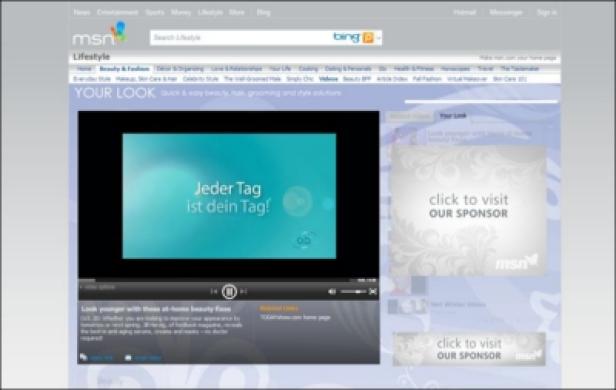Click the Jeder Tag video frame
The image size is (616, 390).
coord(229,196)
